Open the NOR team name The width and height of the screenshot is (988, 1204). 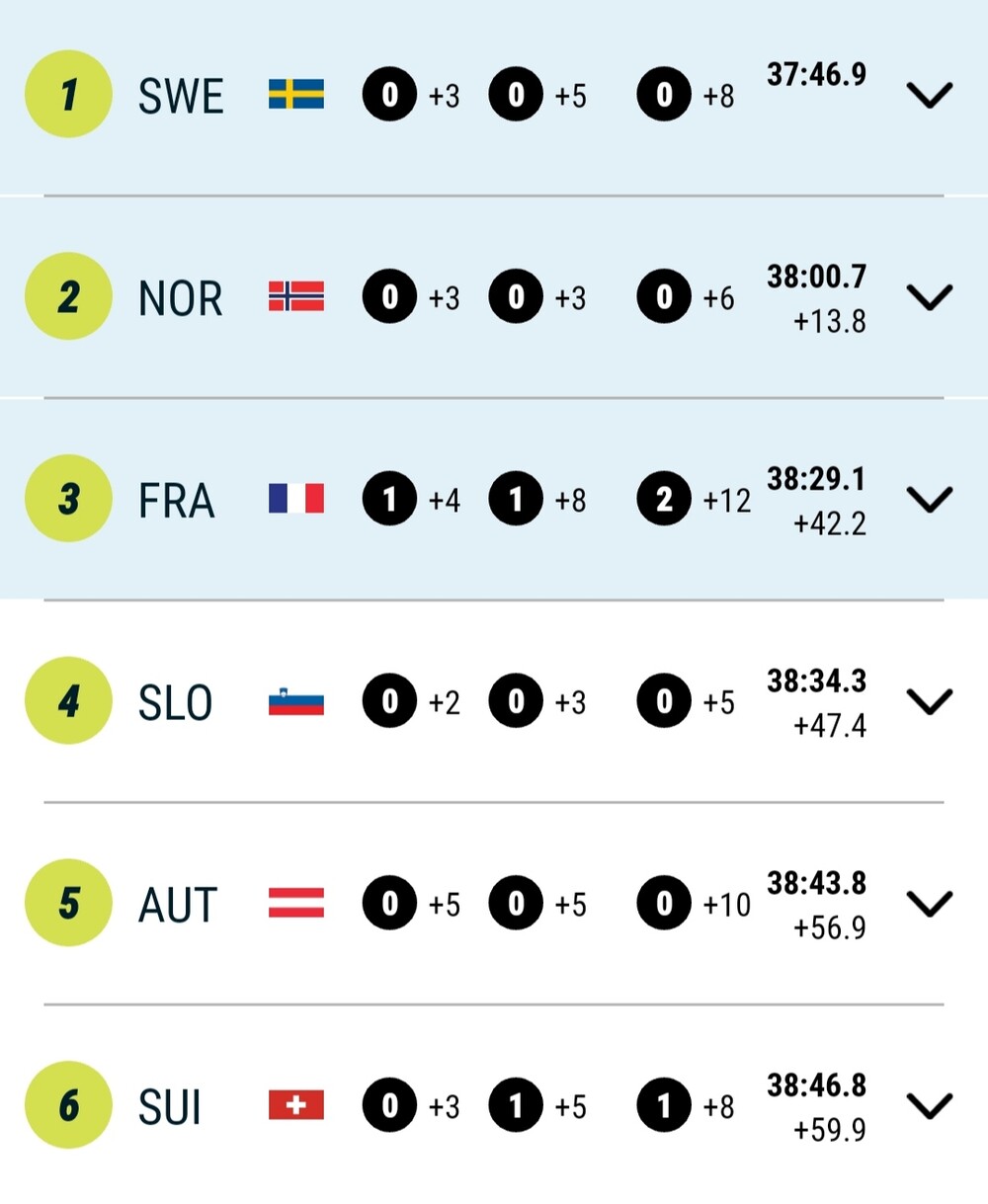pos(181,297)
